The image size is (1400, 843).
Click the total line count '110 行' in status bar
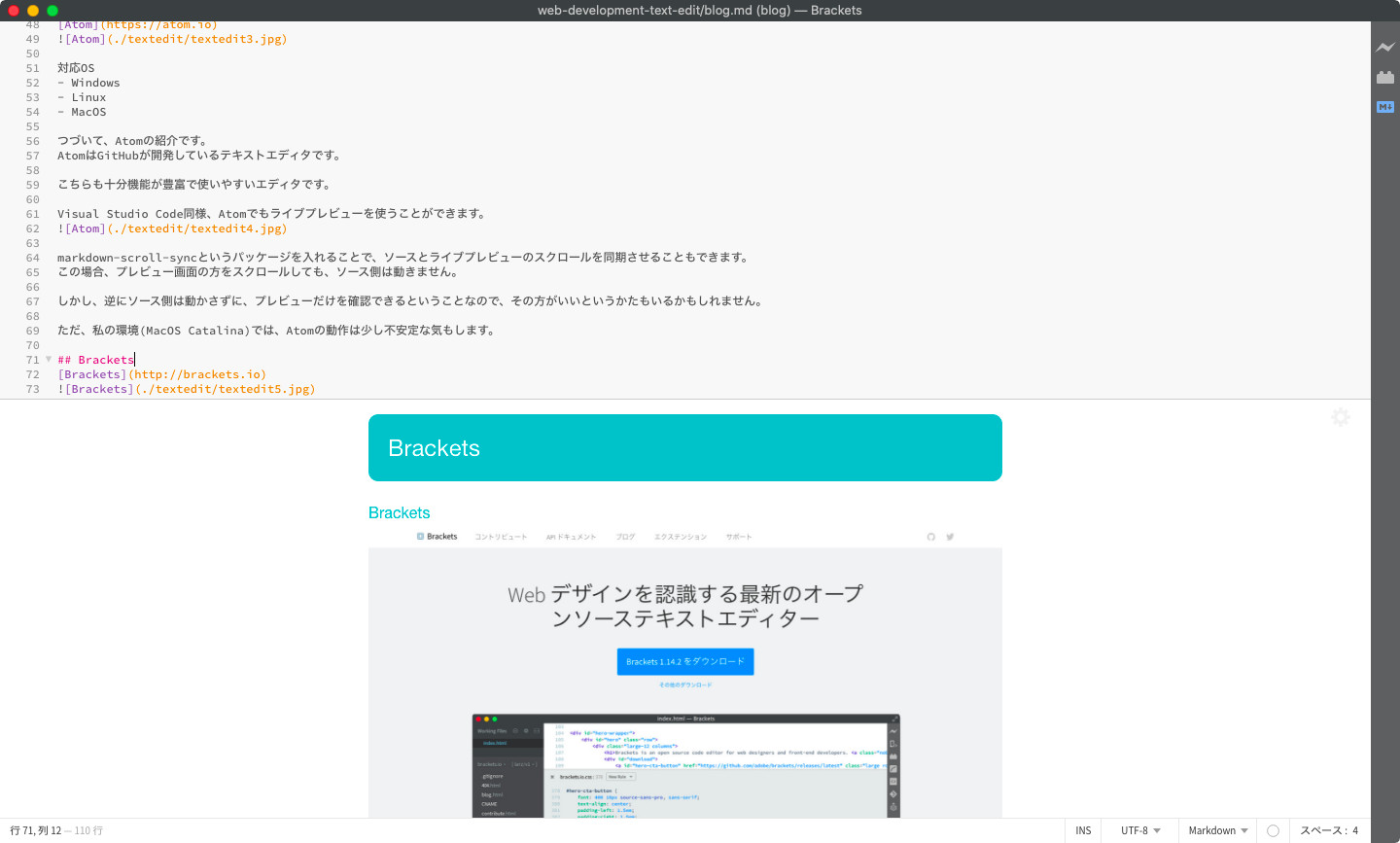[88, 830]
